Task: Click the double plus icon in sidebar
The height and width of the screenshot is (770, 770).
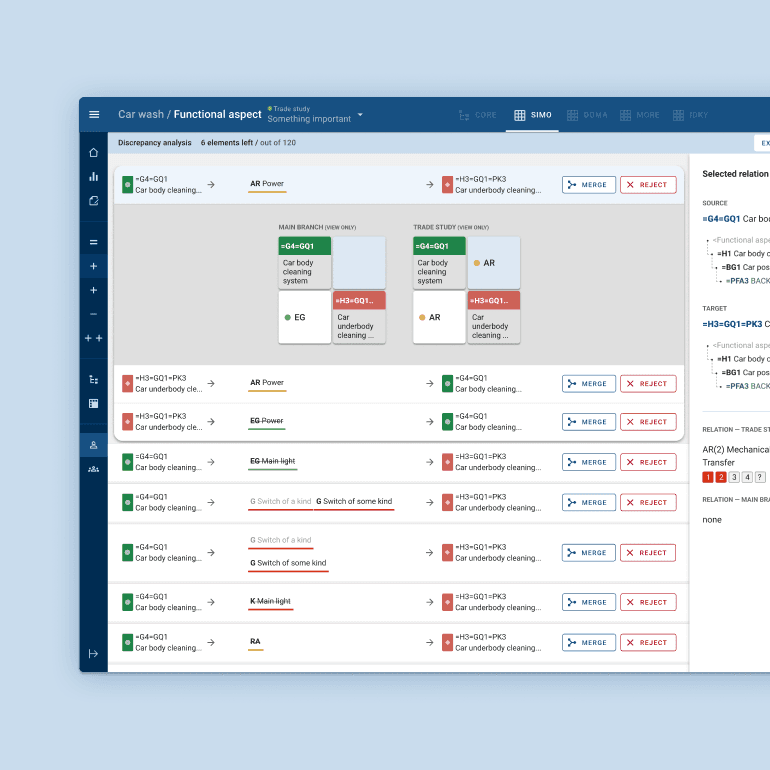Action: [93, 338]
